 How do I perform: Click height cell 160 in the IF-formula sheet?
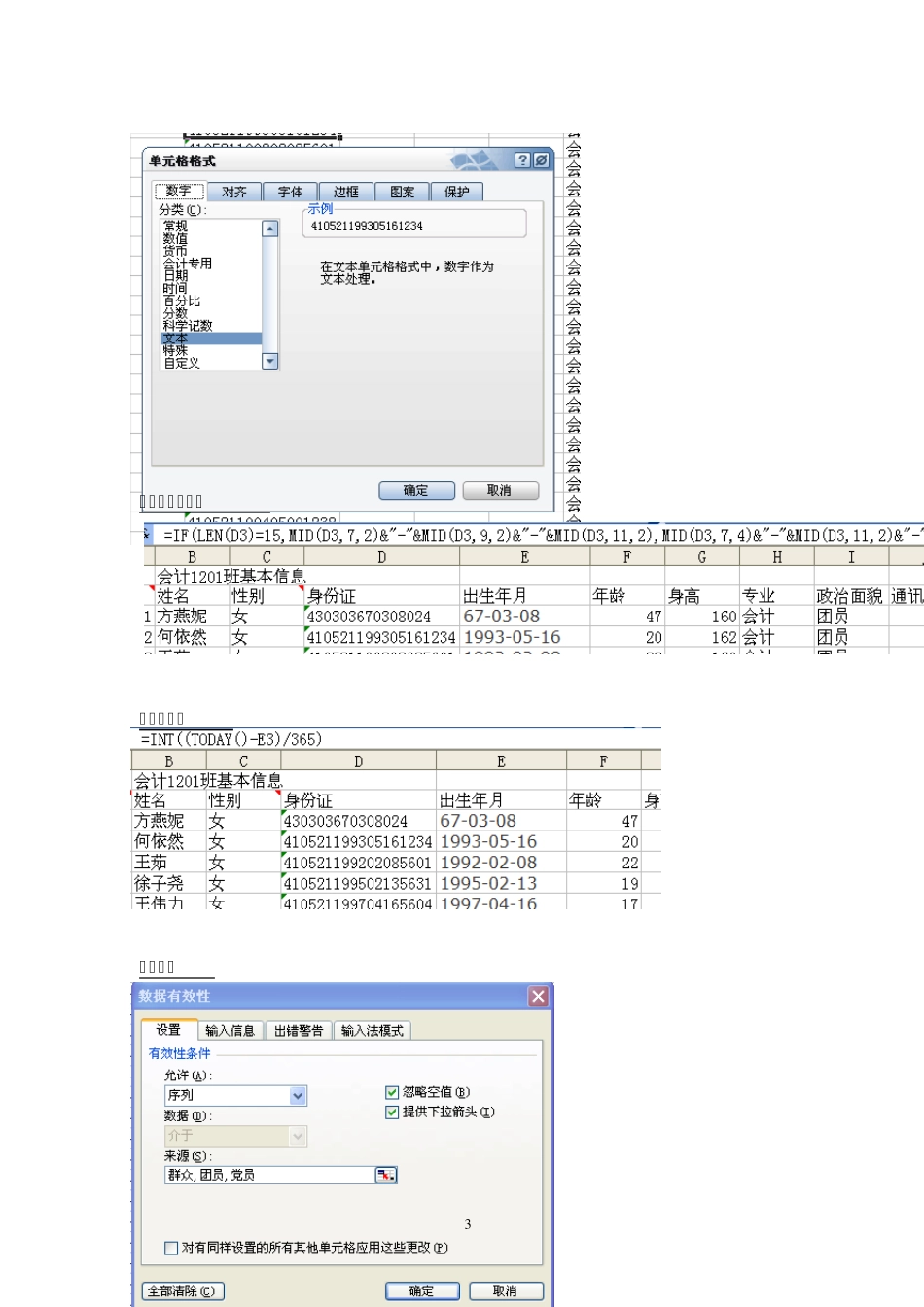[x=702, y=617]
